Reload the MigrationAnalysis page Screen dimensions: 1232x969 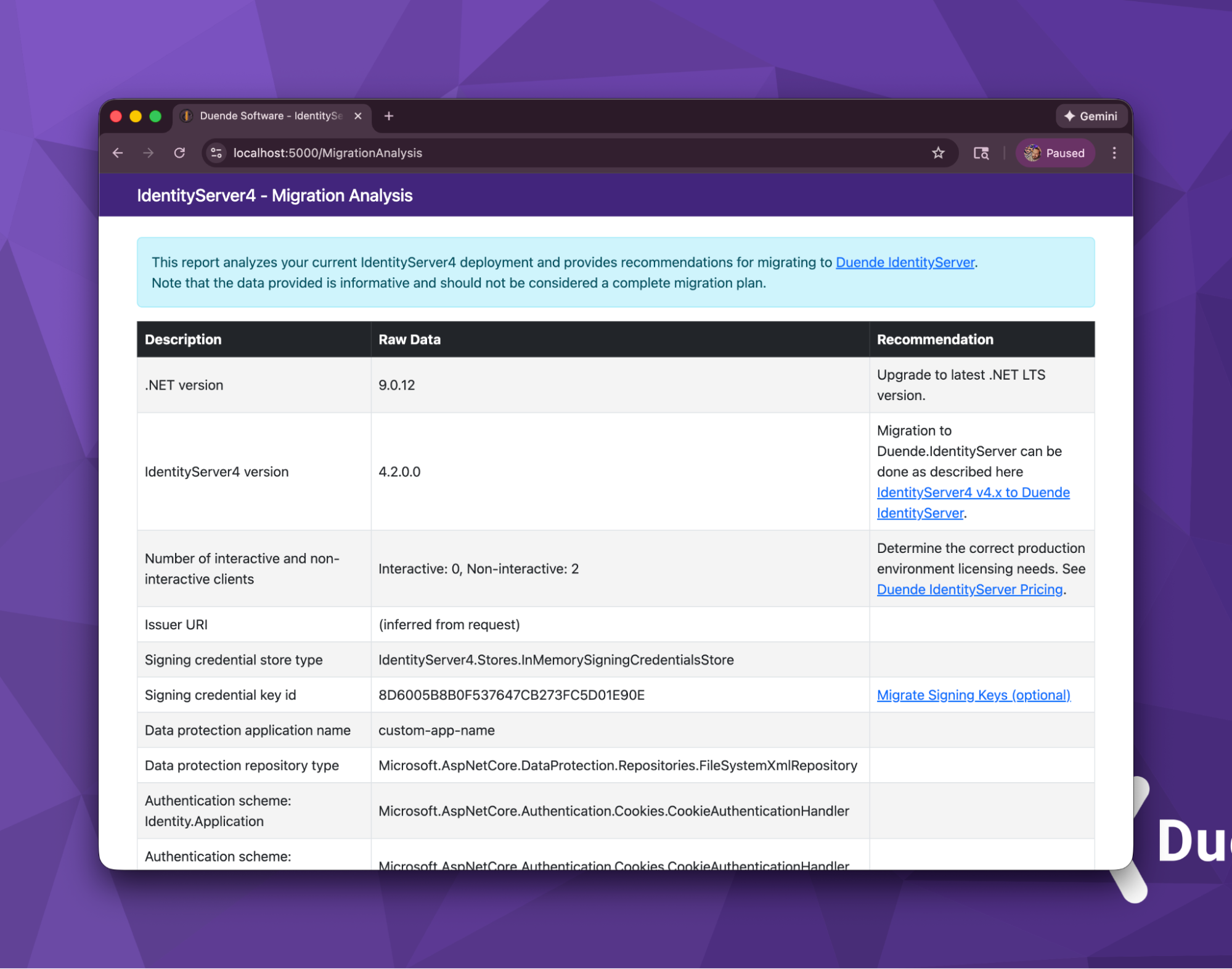click(179, 153)
